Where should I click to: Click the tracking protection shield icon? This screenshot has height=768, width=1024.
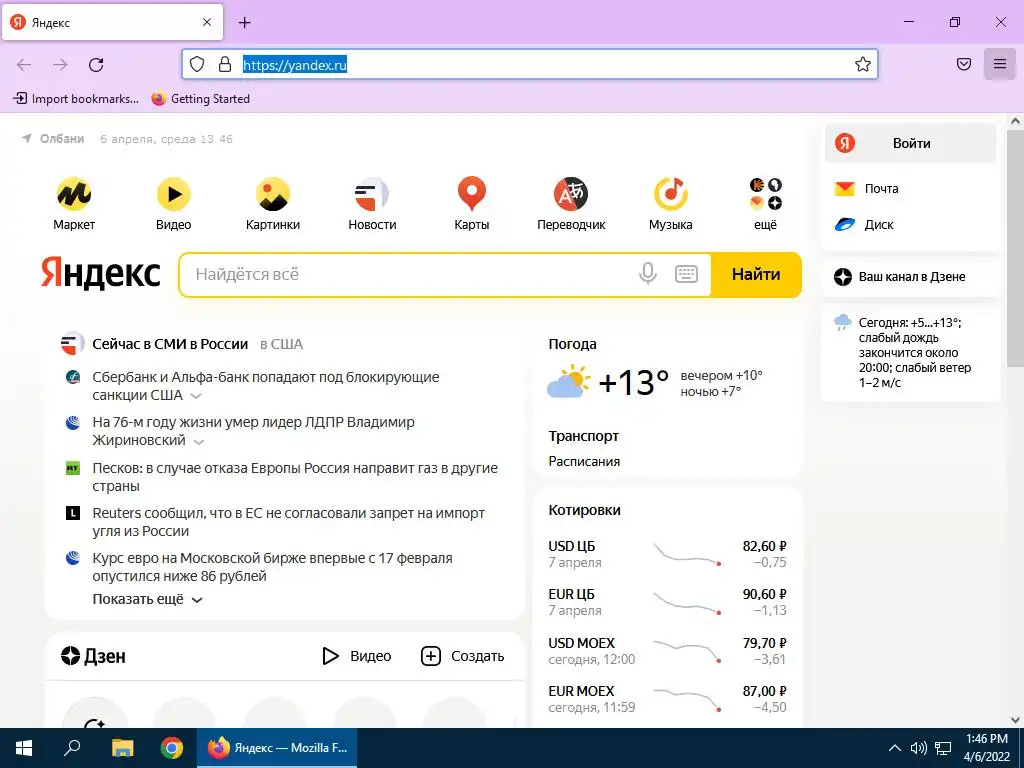click(197, 64)
